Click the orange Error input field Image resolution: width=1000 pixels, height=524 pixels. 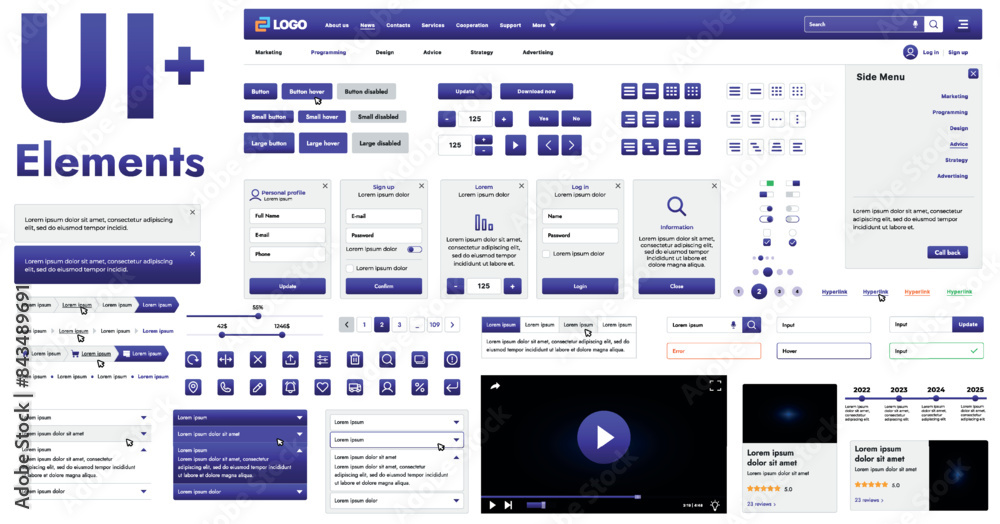tap(714, 351)
